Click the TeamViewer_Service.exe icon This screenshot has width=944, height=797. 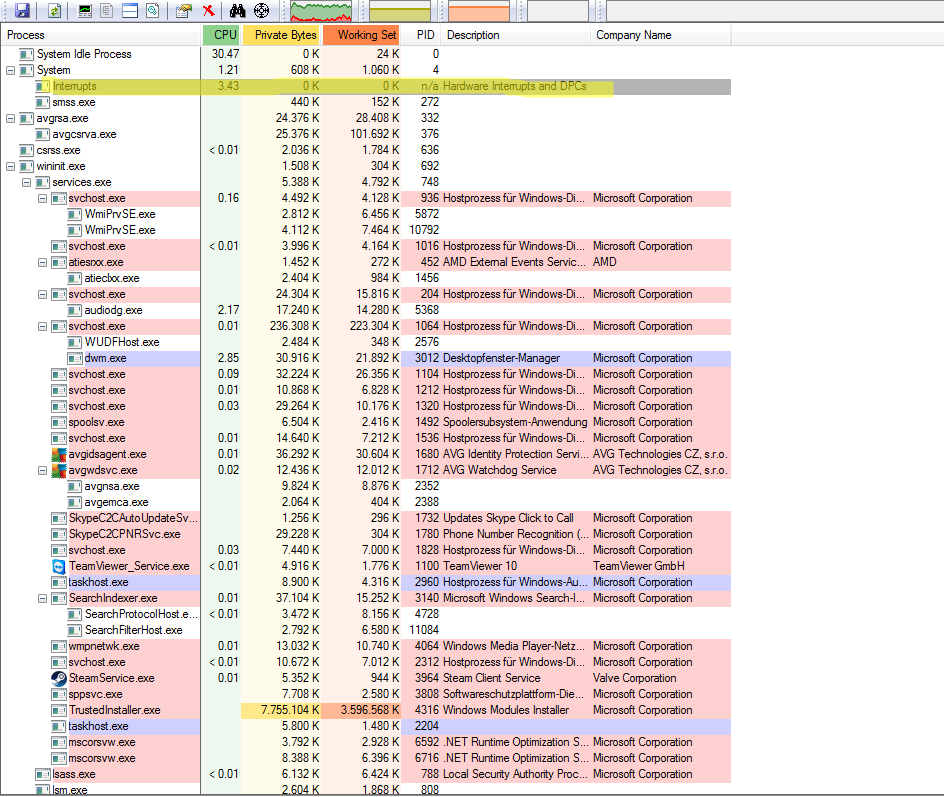(59, 566)
